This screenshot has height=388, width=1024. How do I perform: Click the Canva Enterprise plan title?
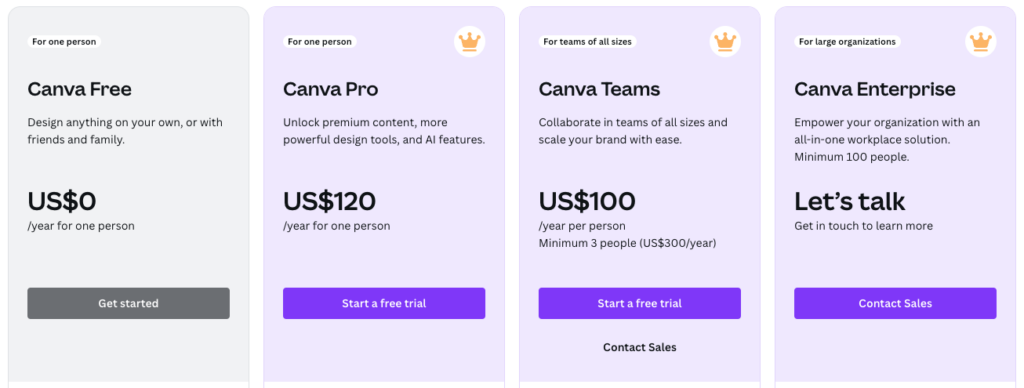point(875,89)
